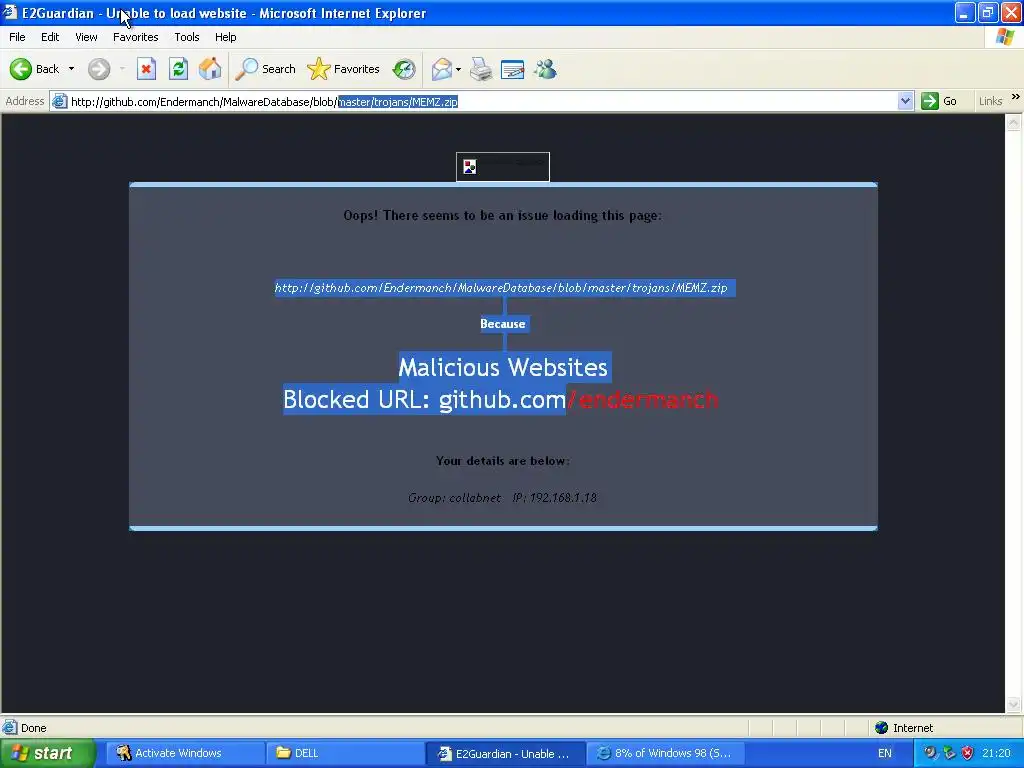Viewport: 1024px width, 768px height.
Task: Print the page with the printer icon
Action: 481,69
